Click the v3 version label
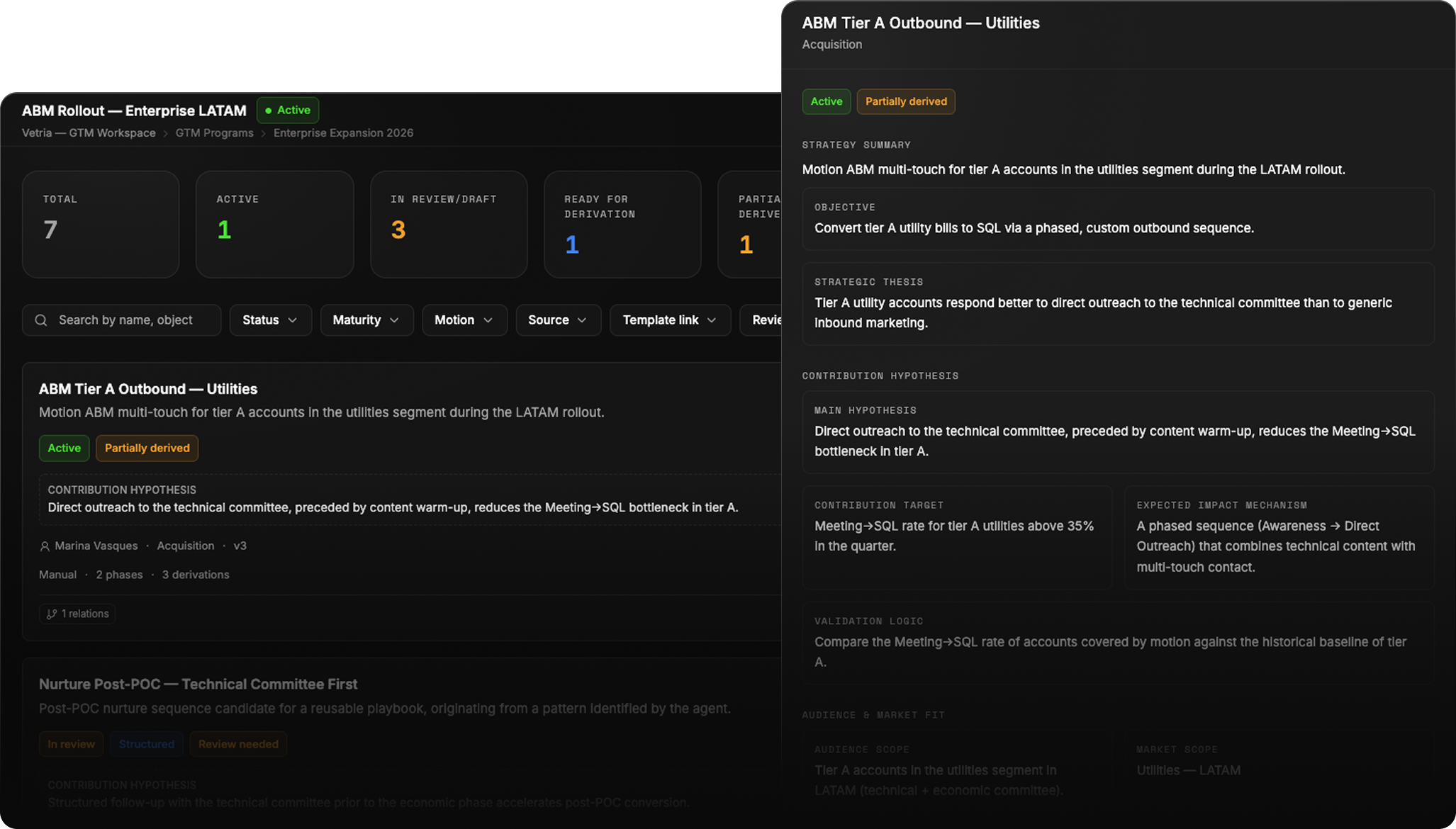This screenshot has height=829, width=1456. (240, 546)
